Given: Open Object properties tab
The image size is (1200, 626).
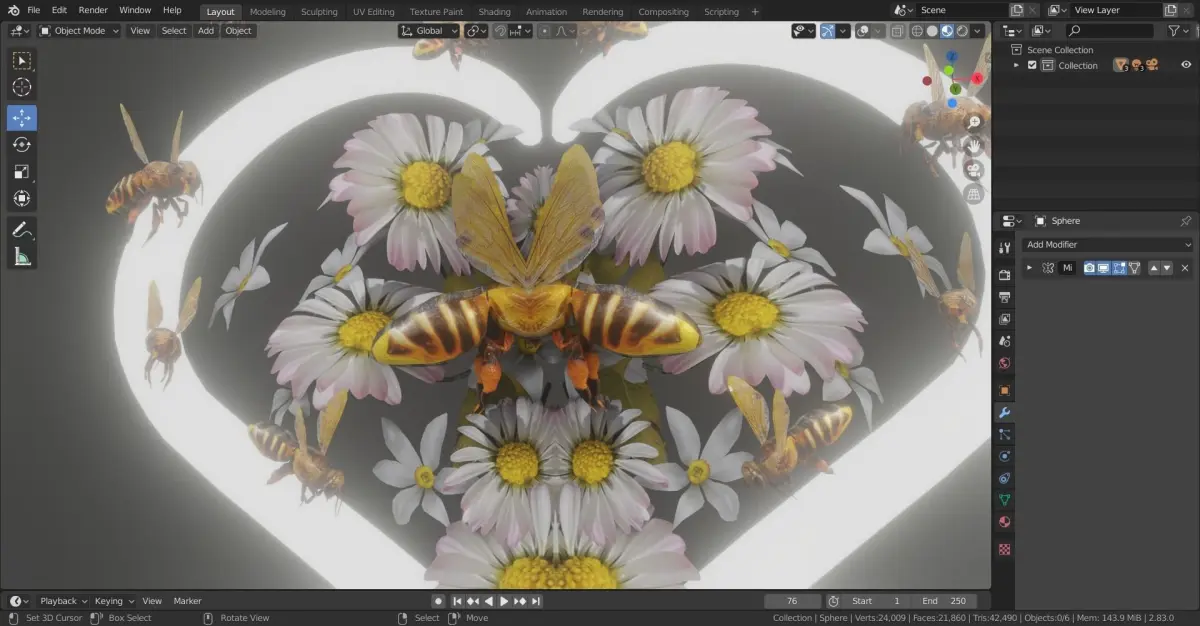Looking at the screenshot, I should [1005, 390].
